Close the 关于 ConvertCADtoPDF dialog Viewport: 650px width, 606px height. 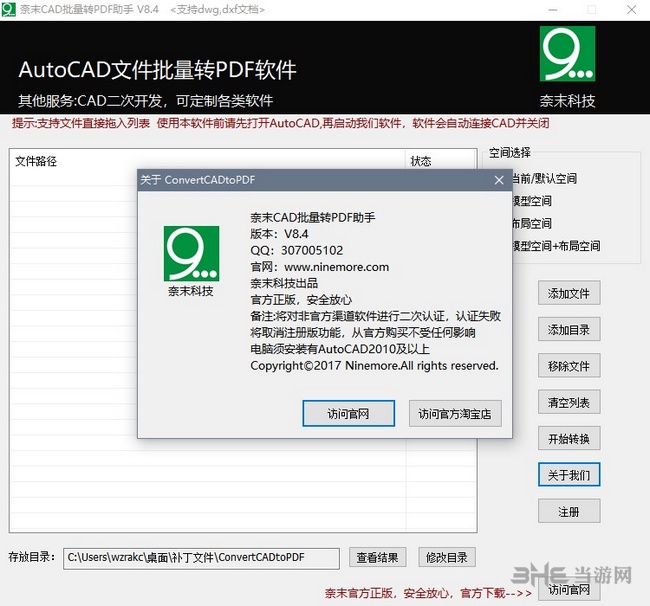tap(499, 180)
